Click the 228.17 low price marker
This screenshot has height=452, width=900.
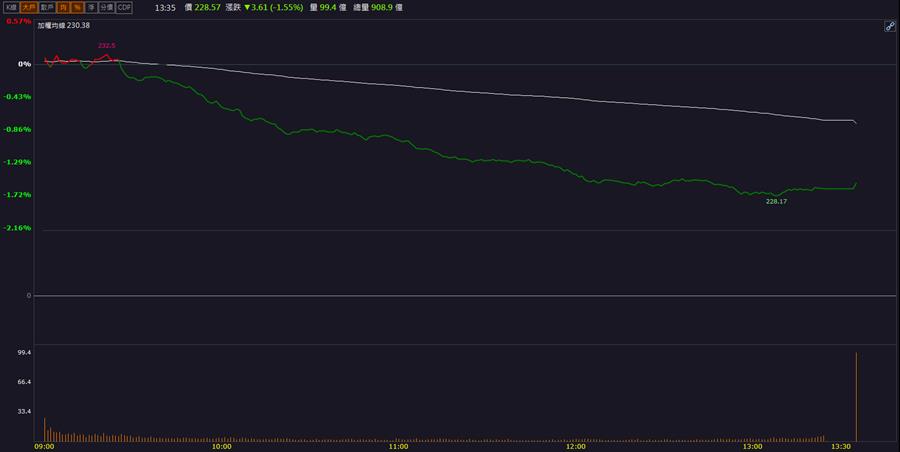click(776, 202)
